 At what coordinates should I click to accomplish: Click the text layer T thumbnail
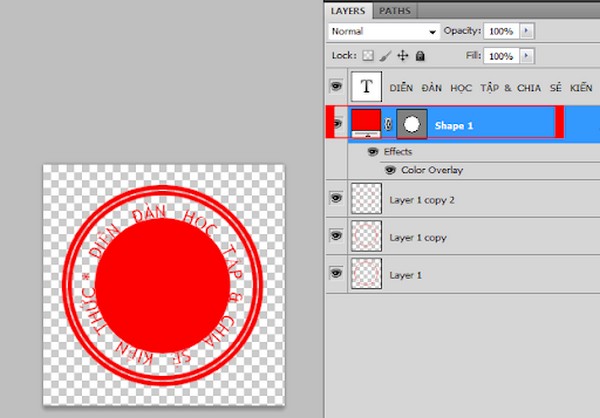click(366, 87)
